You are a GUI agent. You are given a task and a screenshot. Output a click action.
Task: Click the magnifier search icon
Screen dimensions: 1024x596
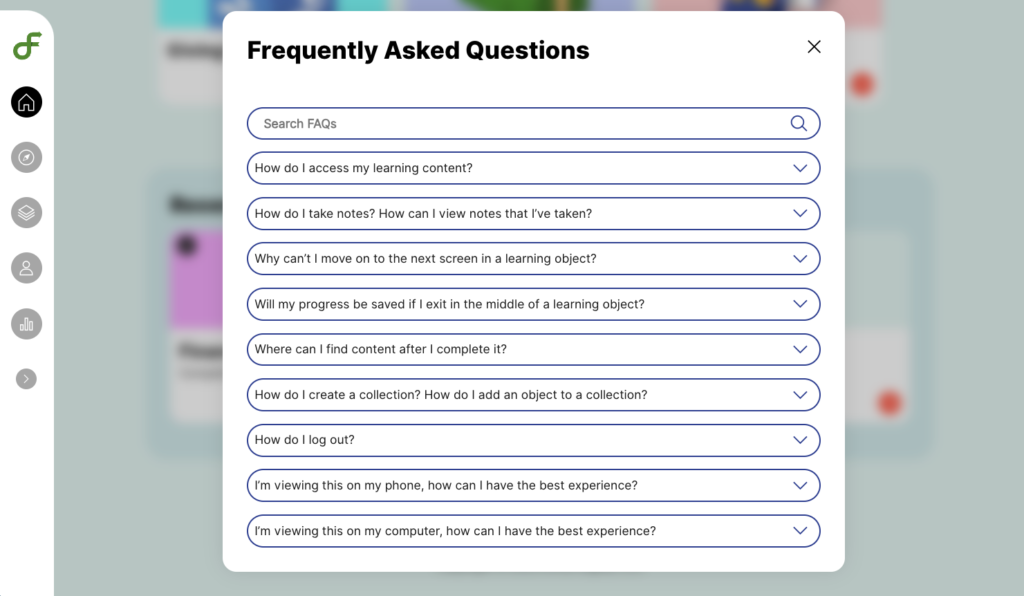(798, 123)
